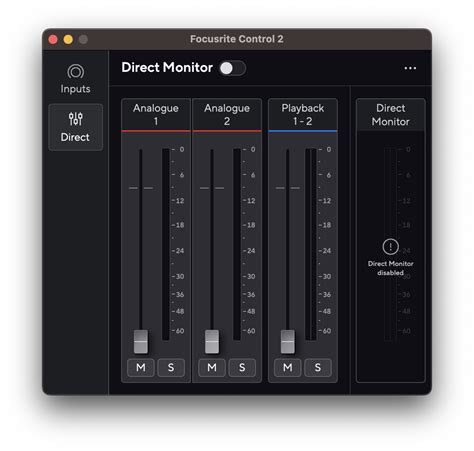474x451 pixels.
Task: Click the 0 dB mark on the Analogue 1 scale
Action: [x=179, y=149]
